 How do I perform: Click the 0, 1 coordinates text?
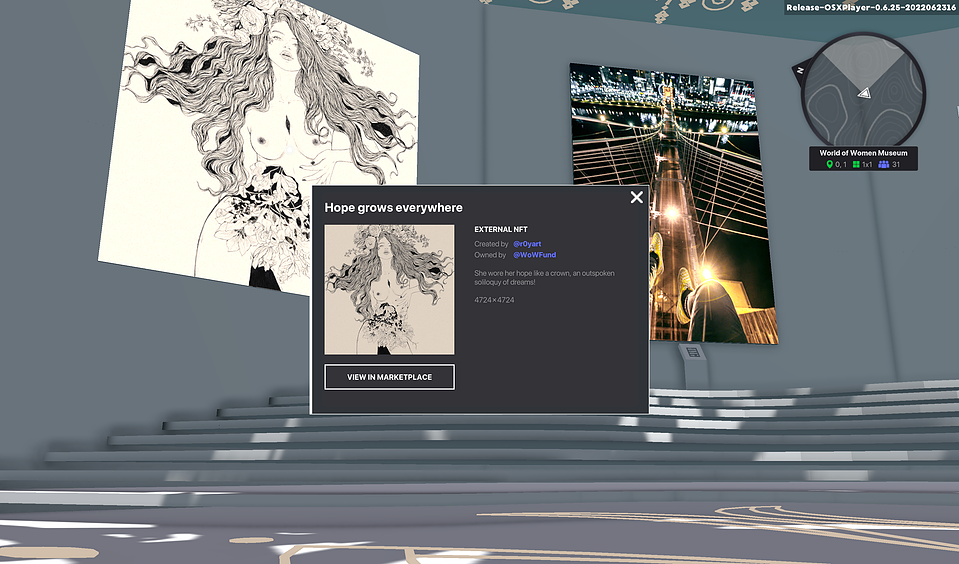(841, 165)
